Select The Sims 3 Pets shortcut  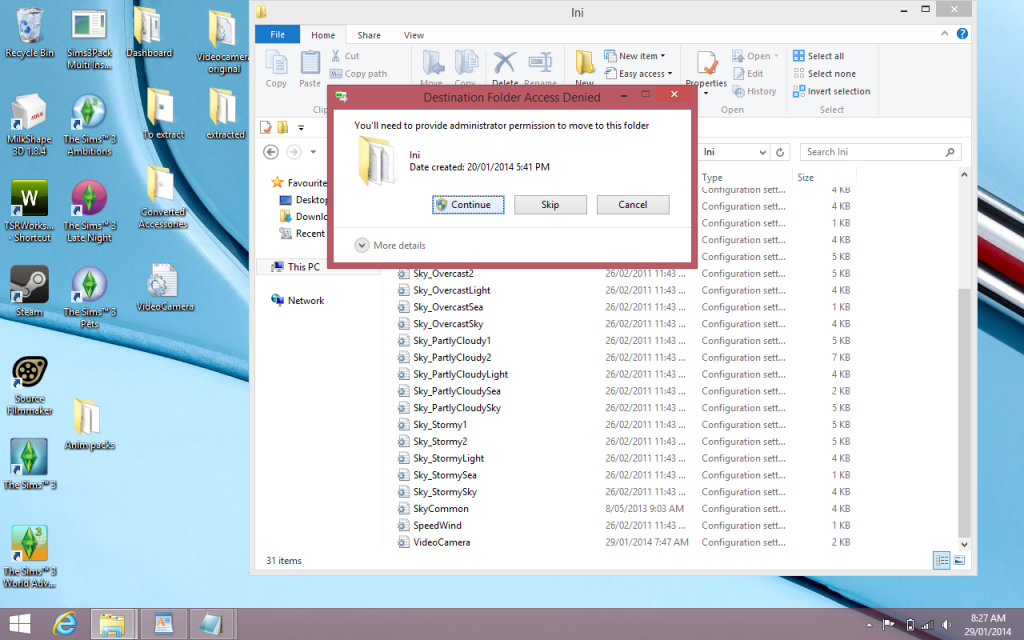tap(89, 297)
